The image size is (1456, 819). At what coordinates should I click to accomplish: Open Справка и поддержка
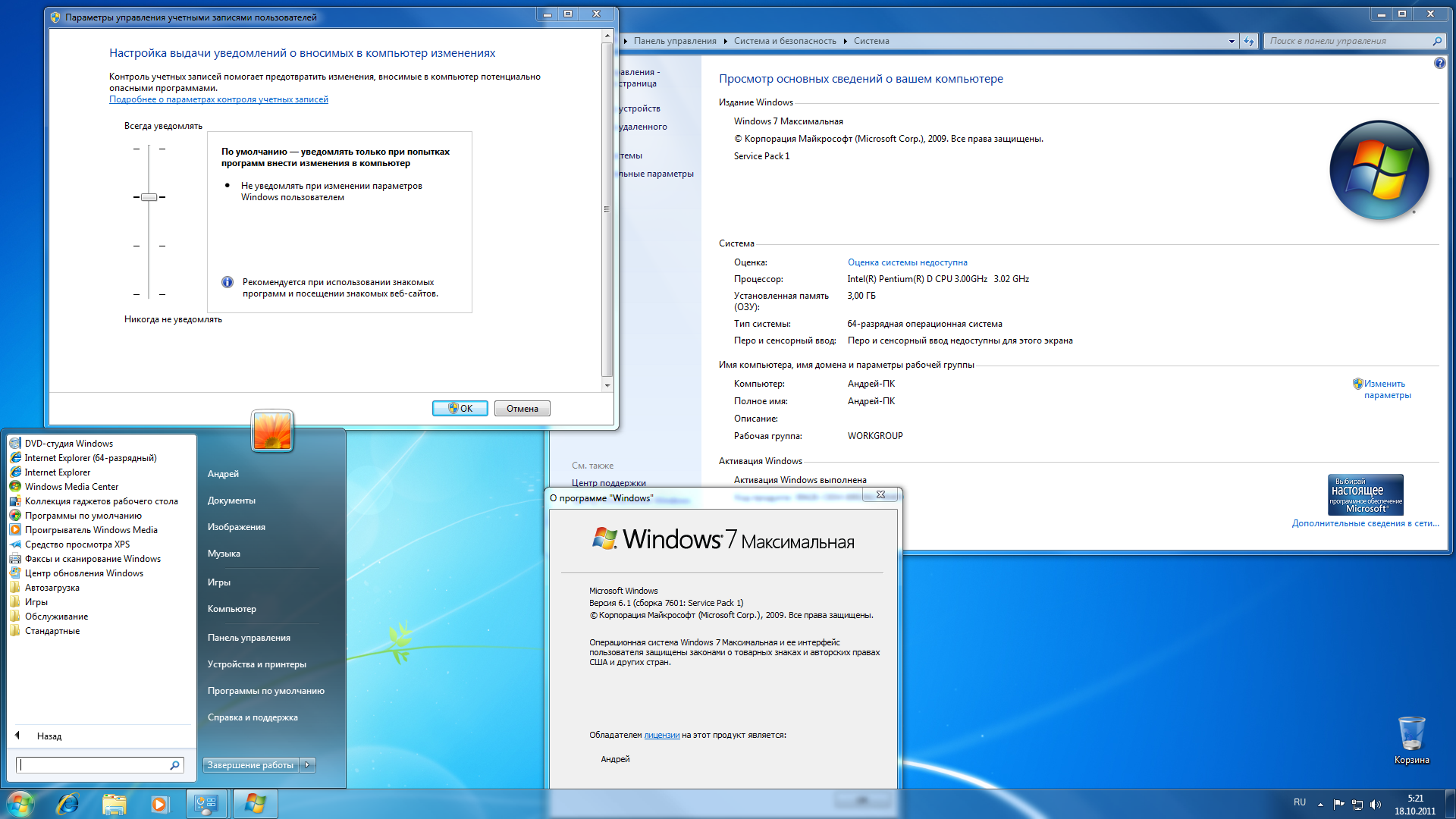[x=253, y=717]
